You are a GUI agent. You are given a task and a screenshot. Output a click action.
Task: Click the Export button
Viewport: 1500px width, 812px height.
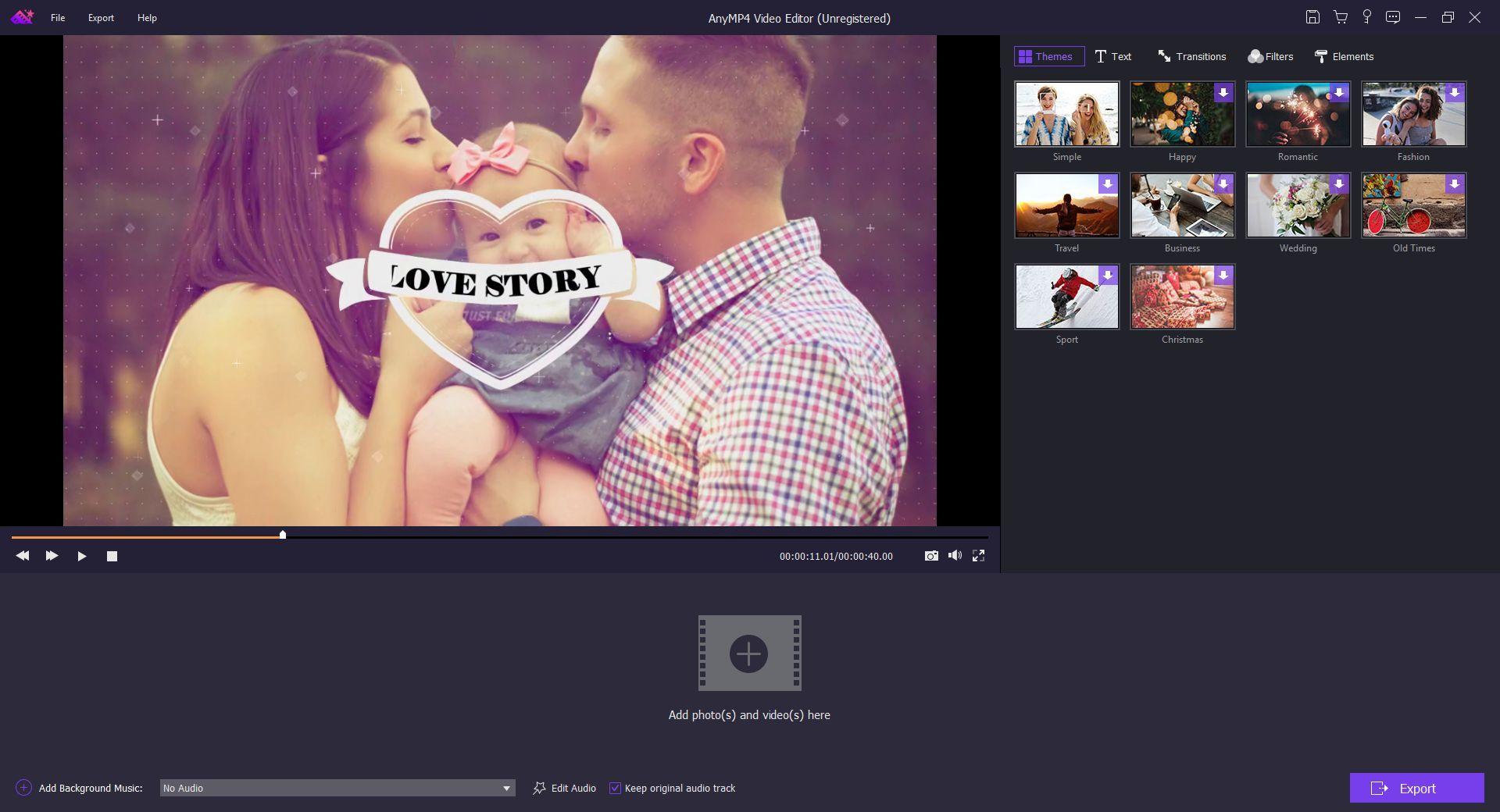click(1416, 788)
